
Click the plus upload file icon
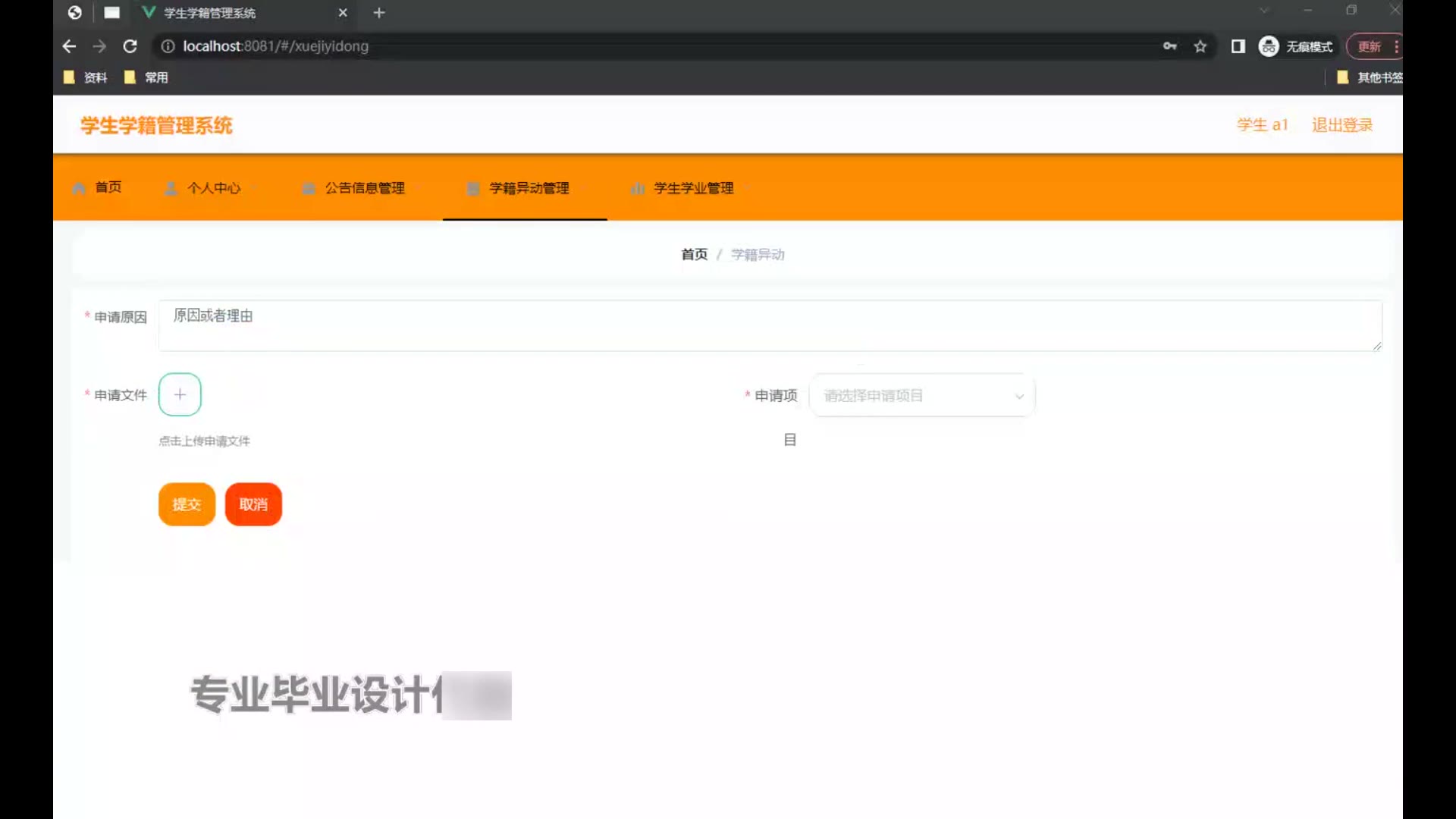[x=180, y=394]
